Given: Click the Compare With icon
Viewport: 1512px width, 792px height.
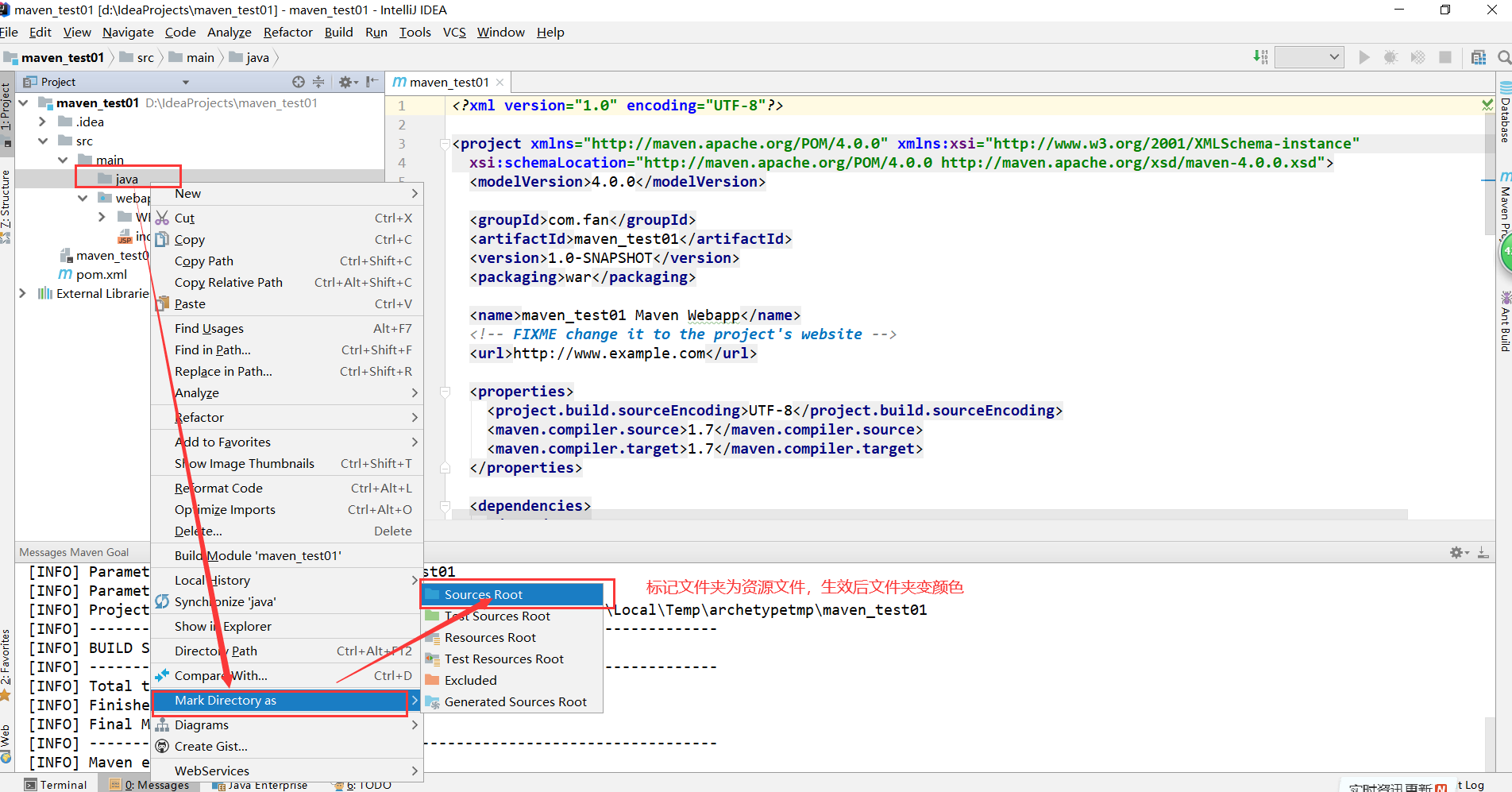Looking at the screenshot, I should pyautogui.click(x=162, y=675).
